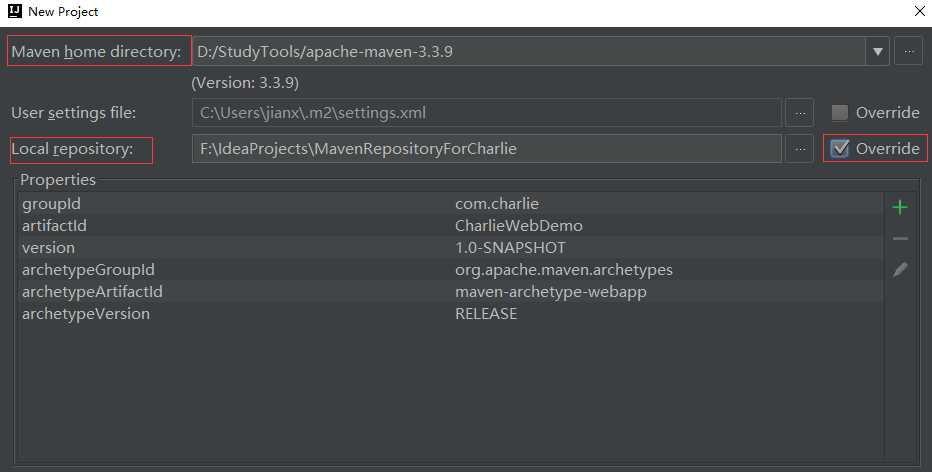This screenshot has height=472, width=932.
Task: Remove selected property with minus icon
Action: (x=900, y=238)
